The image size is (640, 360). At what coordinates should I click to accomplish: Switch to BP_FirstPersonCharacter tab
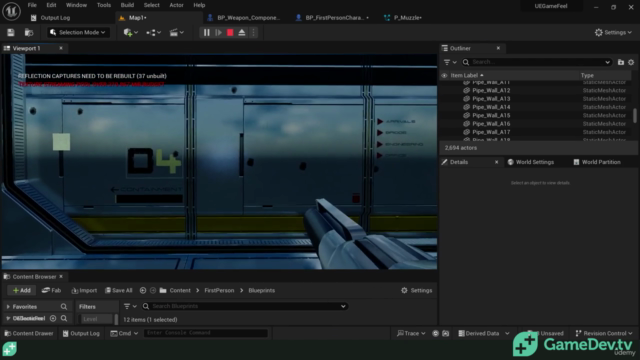[334, 18]
